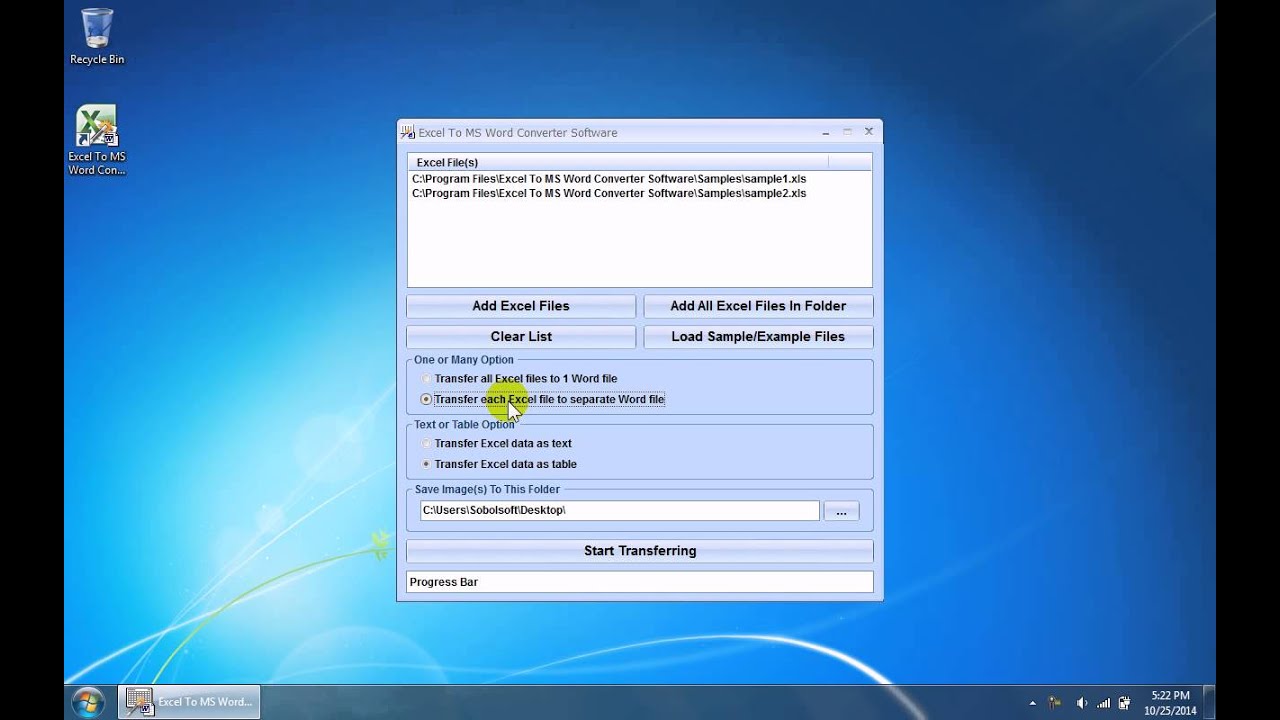Image resolution: width=1280 pixels, height=720 pixels.
Task: Load Sample/Example Files
Action: coord(758,337)
